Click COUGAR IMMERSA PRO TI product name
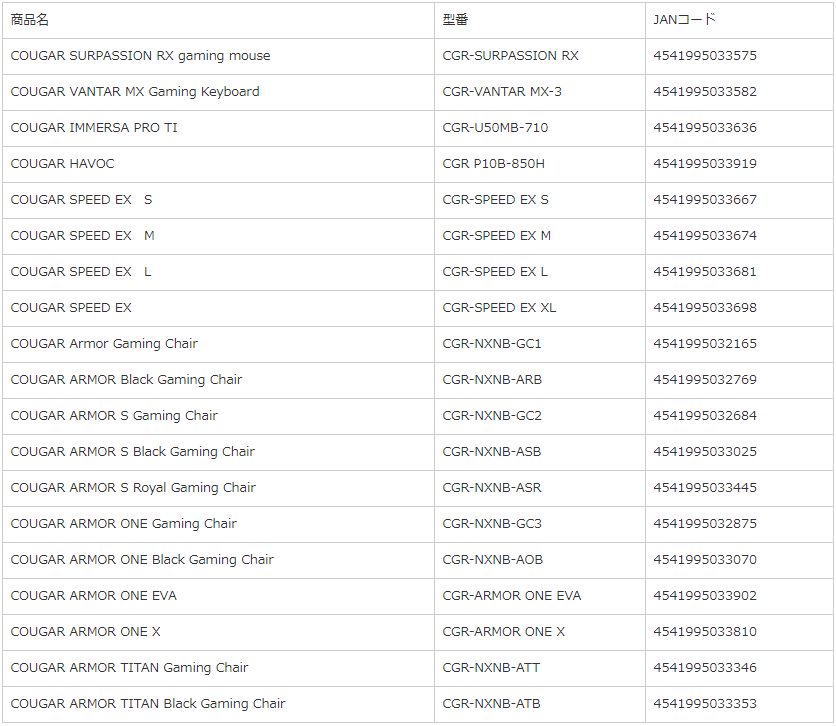 (94, 127)
